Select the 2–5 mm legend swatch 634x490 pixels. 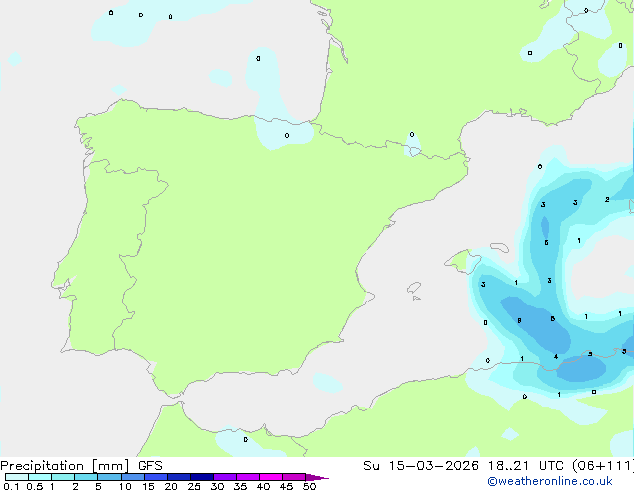coord(86,477)
